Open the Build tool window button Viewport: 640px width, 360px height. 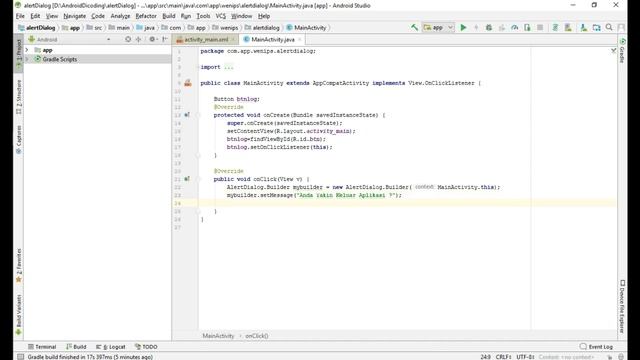[x=76, y=347]
